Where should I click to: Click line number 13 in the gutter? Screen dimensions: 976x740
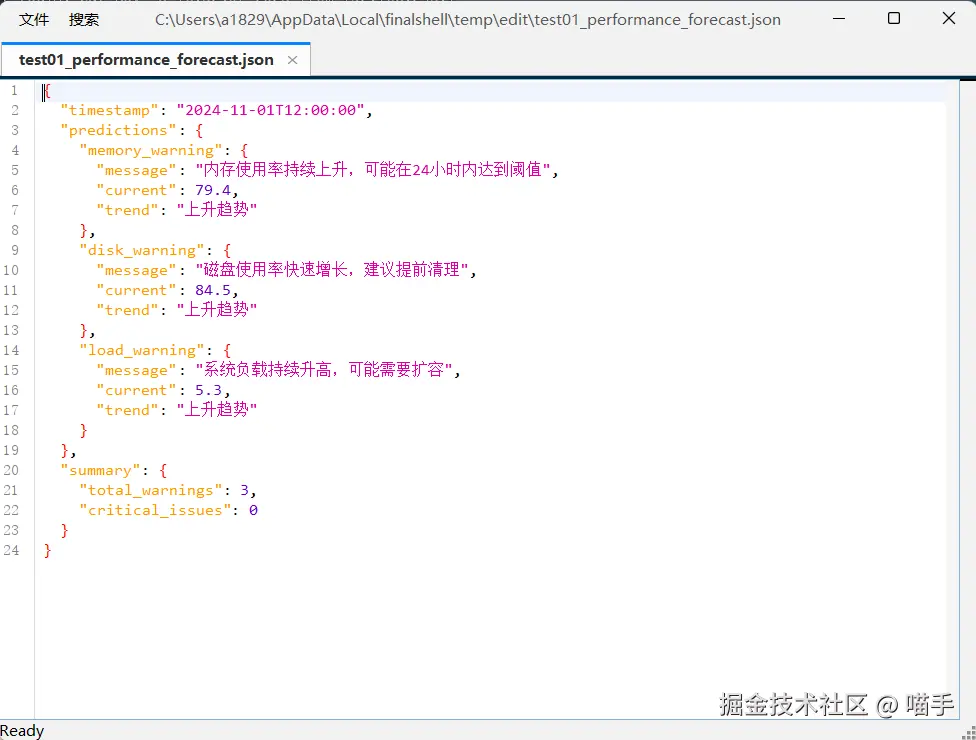[x=11, y=330]
